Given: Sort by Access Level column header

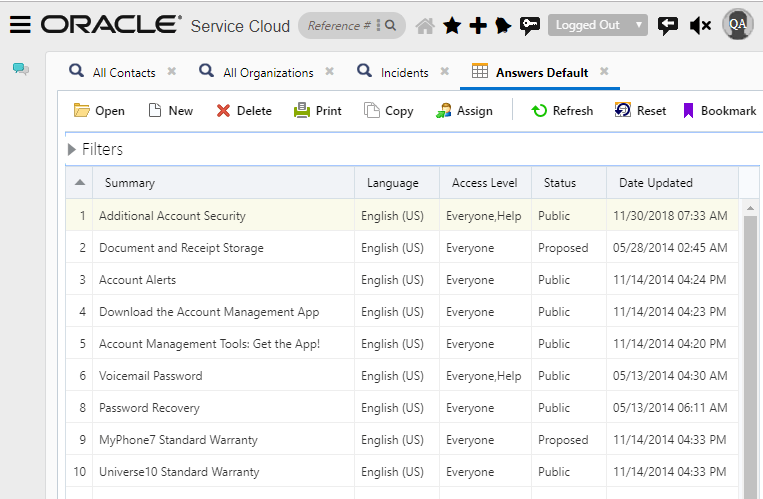Looking at the screenshot, I should (485, 183).
